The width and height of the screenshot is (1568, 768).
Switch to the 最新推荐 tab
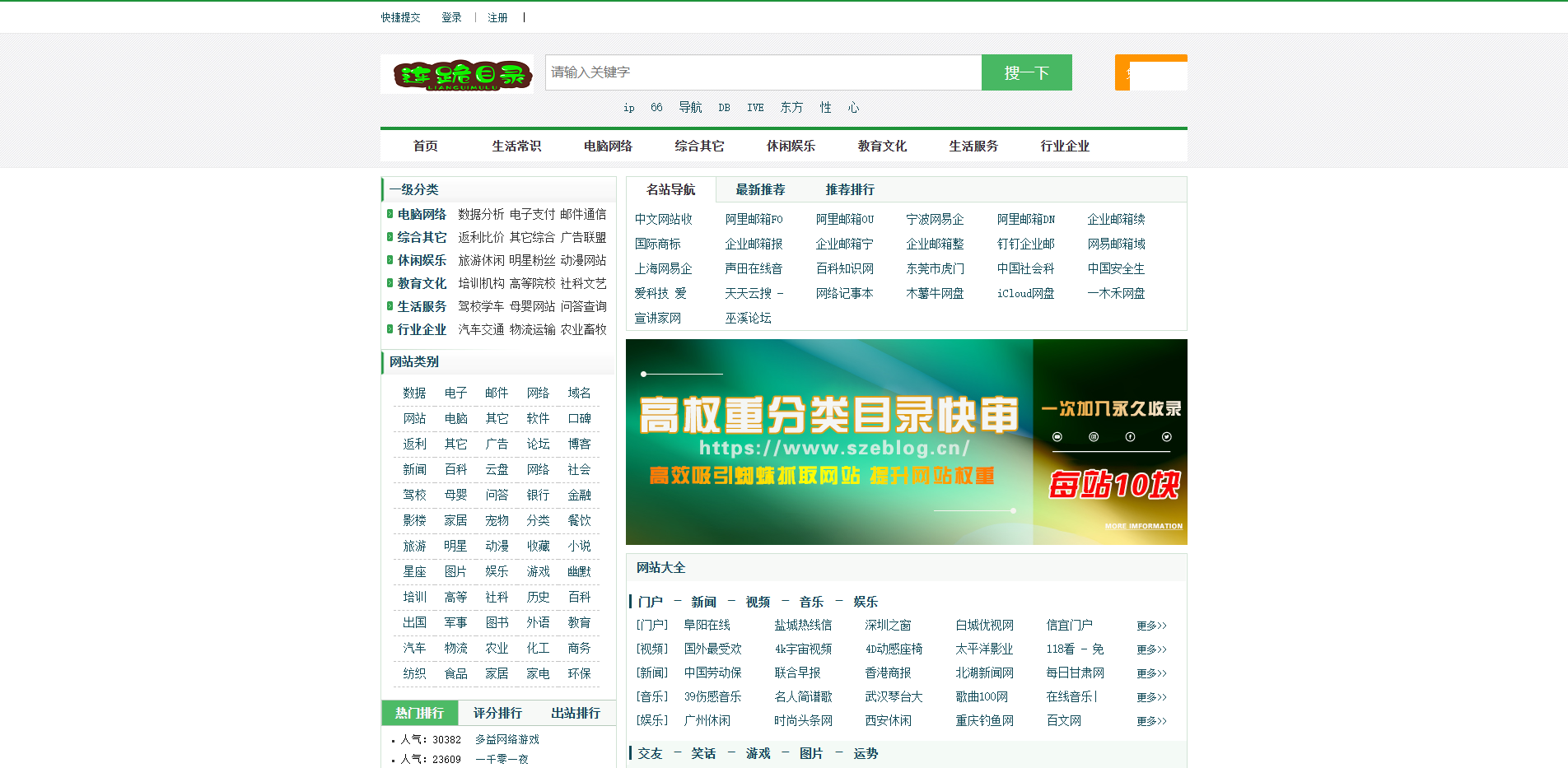click(759, 189)
